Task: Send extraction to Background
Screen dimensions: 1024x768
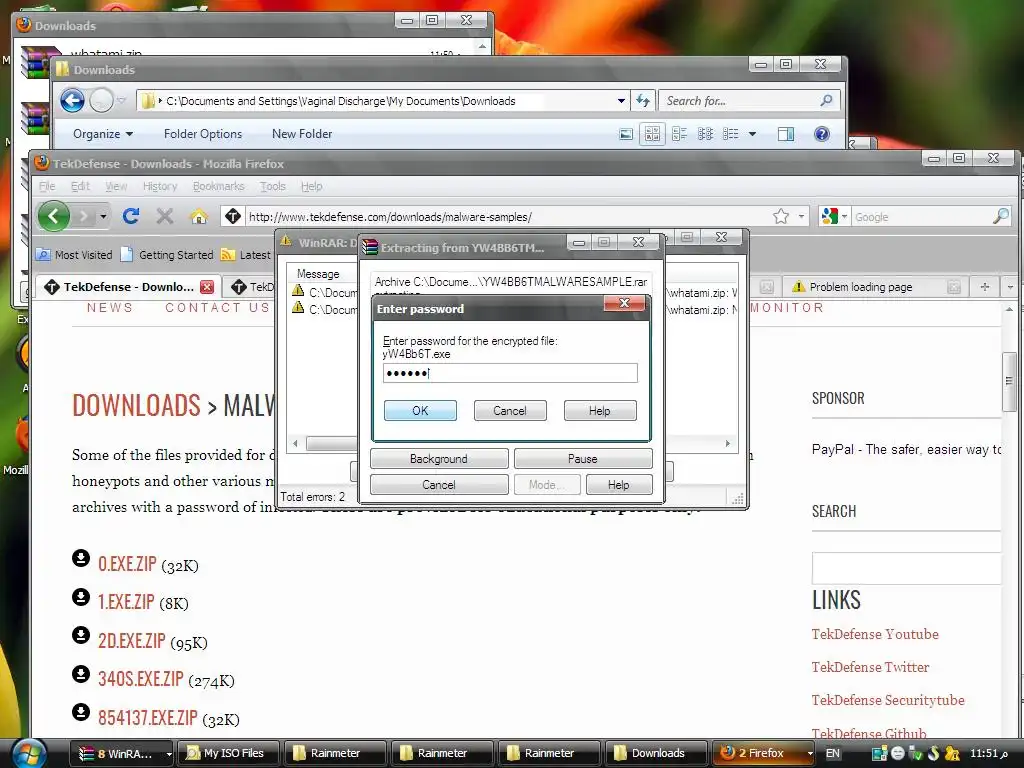Action: click(x=439, y=458)
